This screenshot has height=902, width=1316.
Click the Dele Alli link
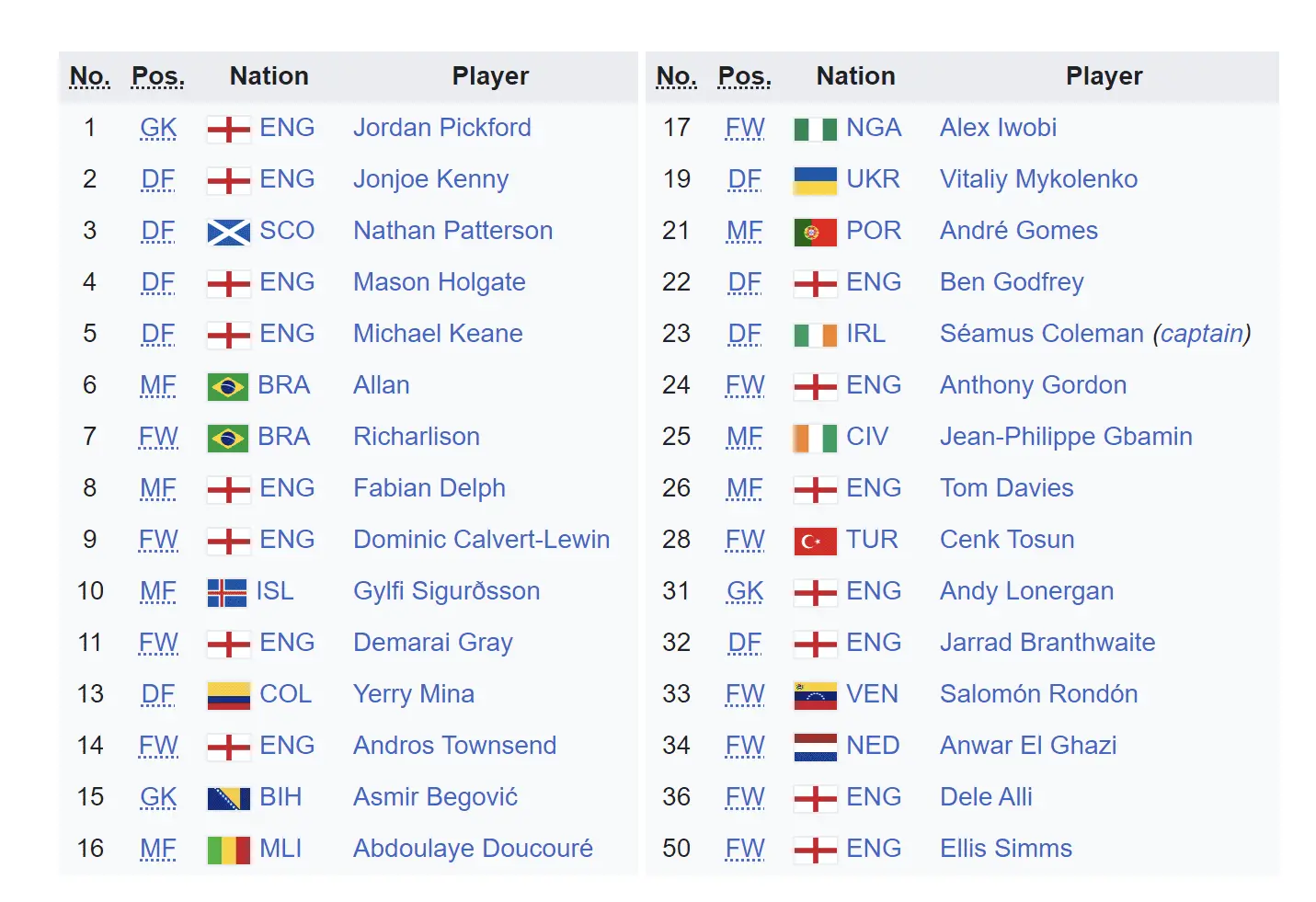click(986, 797)
